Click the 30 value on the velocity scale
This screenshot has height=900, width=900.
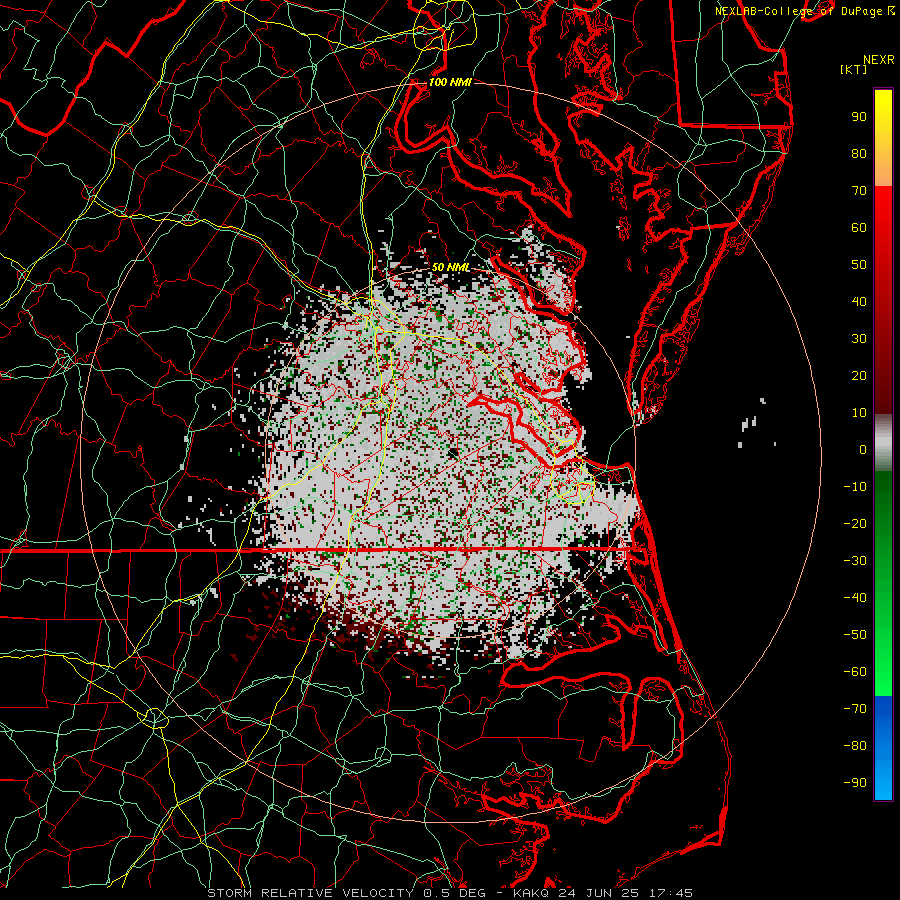(859, 339)
